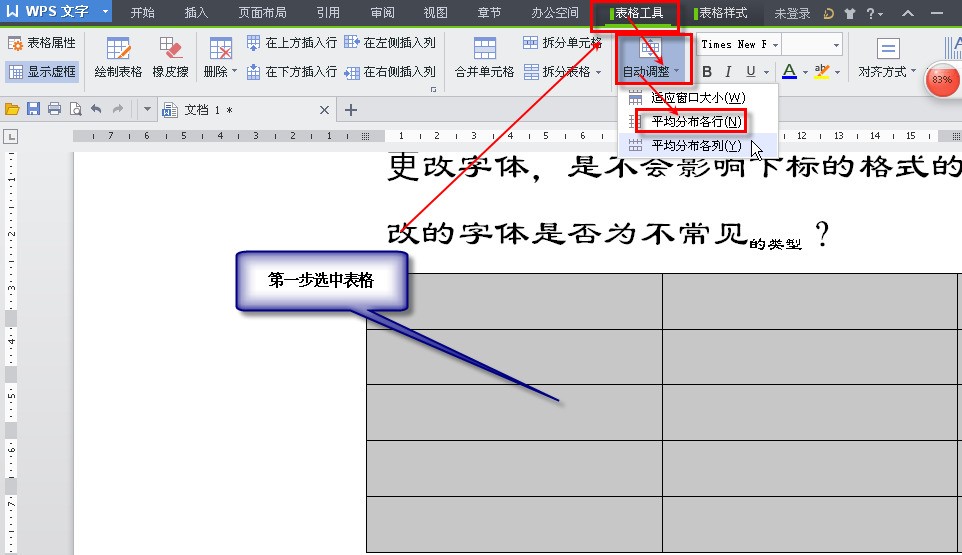
Task: Switch to the 插入 (Insert) tab
Action: (196, 13)
